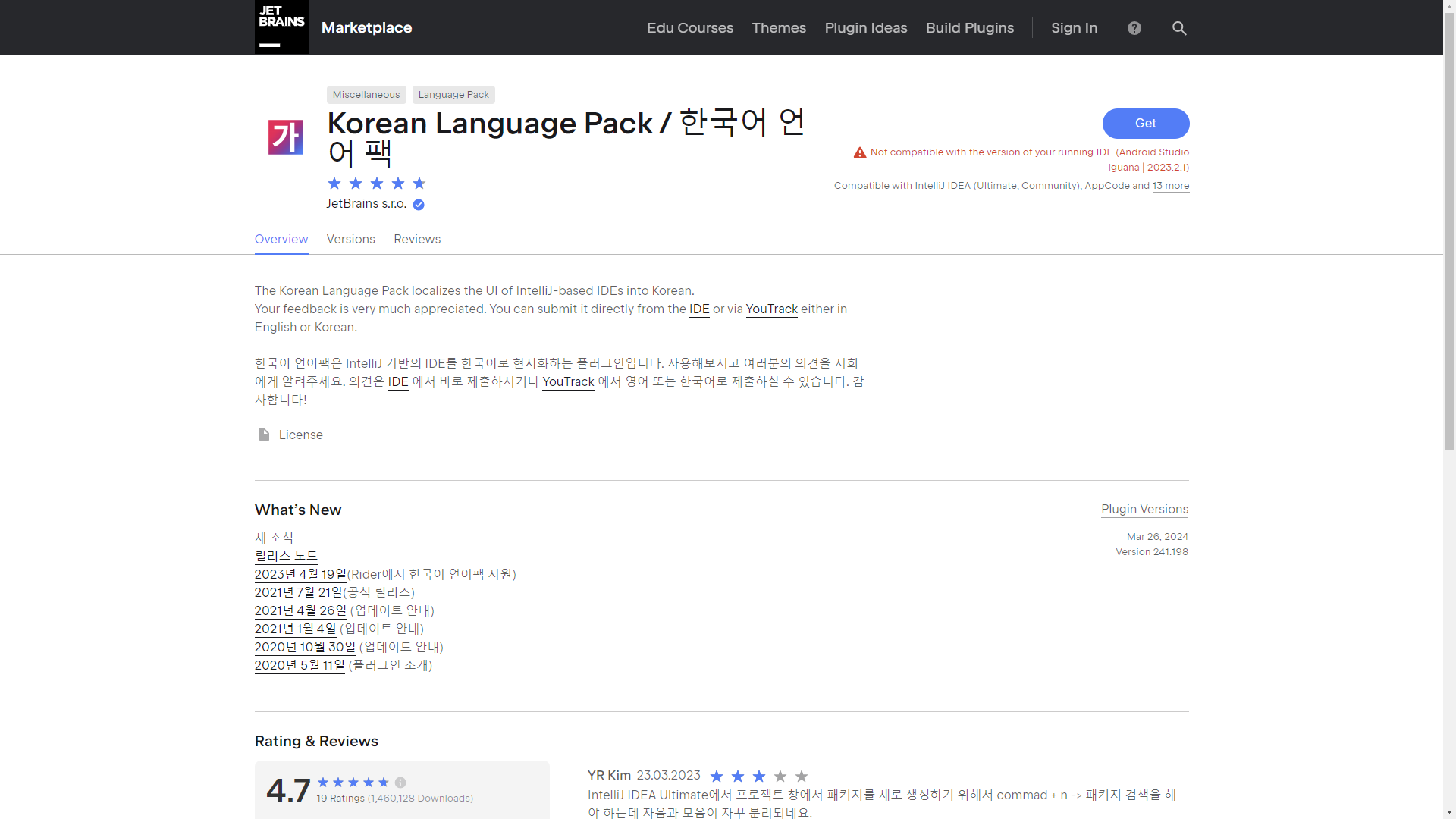1456x819 pixels.
Task: Click the plugin's five-star rating under title
Action: click(377, 184)
